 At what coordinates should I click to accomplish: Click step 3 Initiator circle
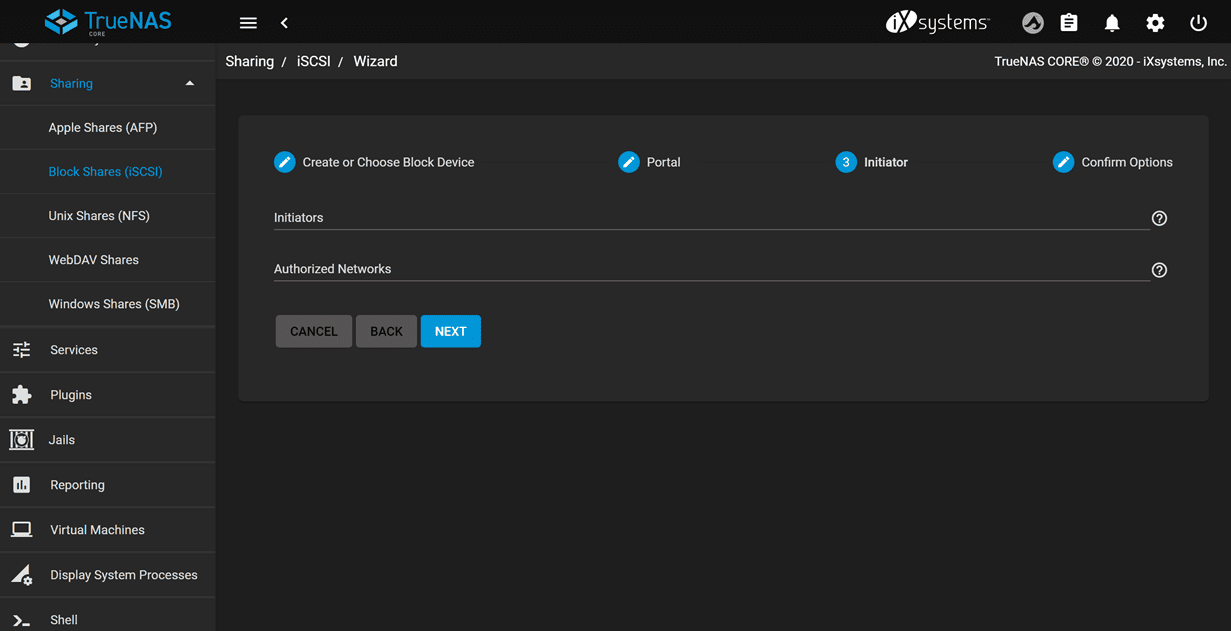[x=846, y=162]
